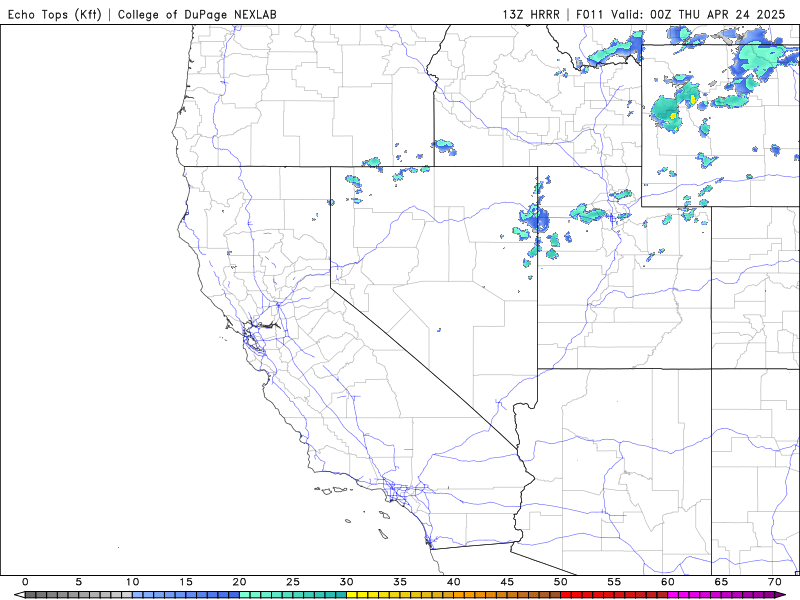Click the red segment of the colorbar
This screenshot has height=600, width=800.
(614, 595)
